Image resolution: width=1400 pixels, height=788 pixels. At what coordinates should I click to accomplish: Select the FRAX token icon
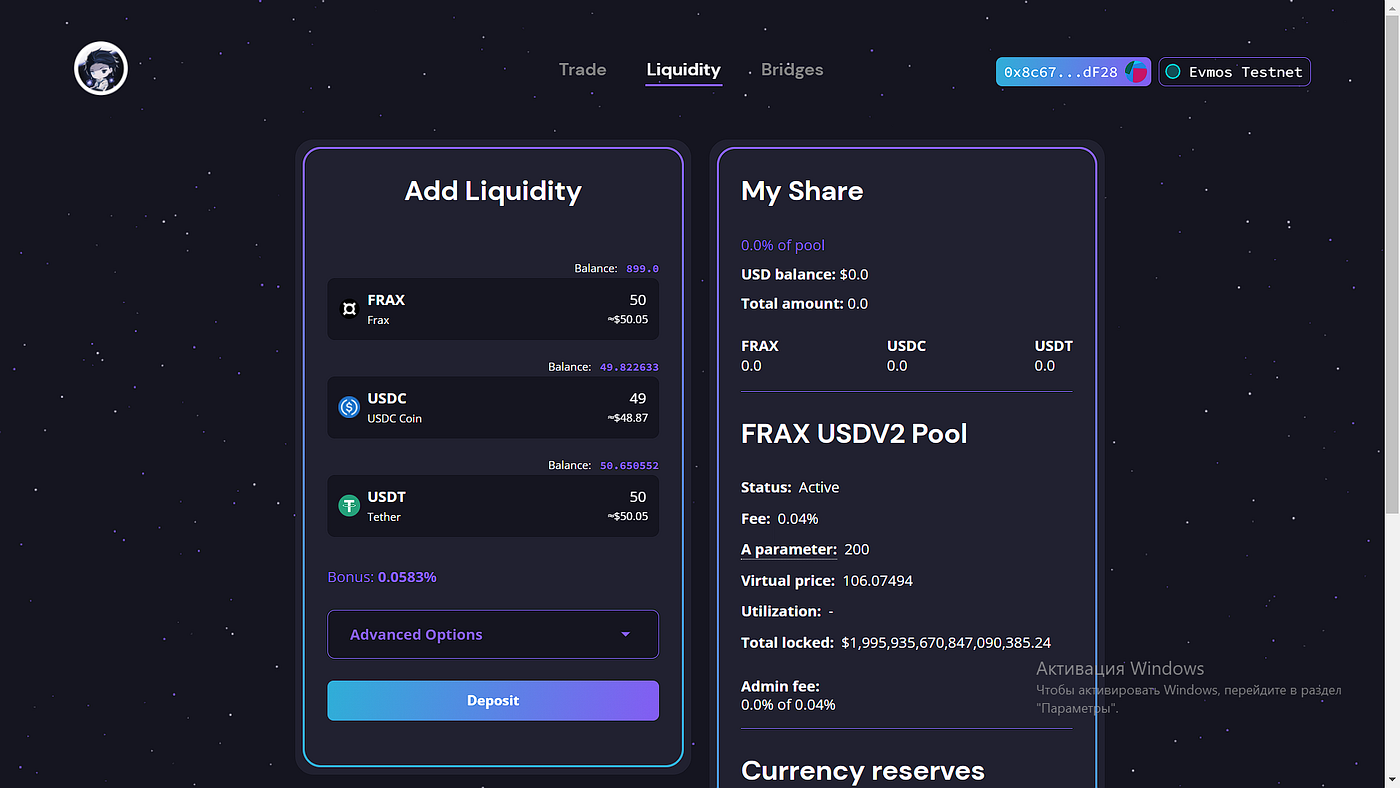pos(349,309)
